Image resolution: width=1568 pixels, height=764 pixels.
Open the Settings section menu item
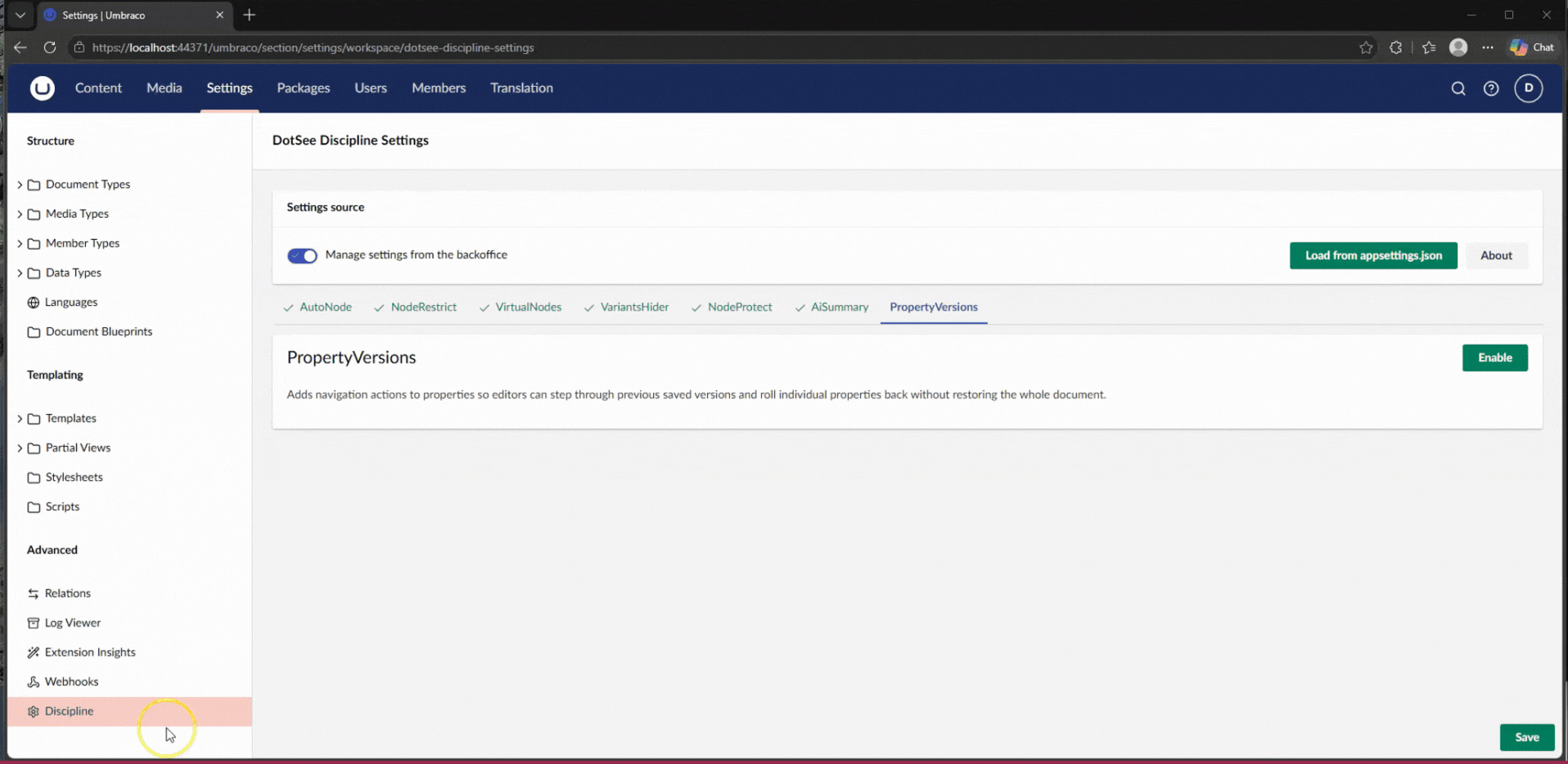tap(229, 88)
